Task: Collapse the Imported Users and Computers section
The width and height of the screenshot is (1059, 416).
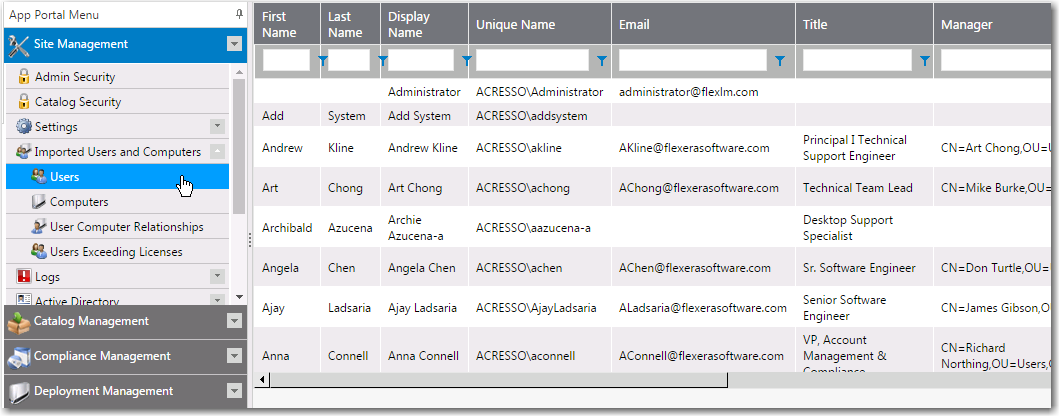Action: [216, 152]
